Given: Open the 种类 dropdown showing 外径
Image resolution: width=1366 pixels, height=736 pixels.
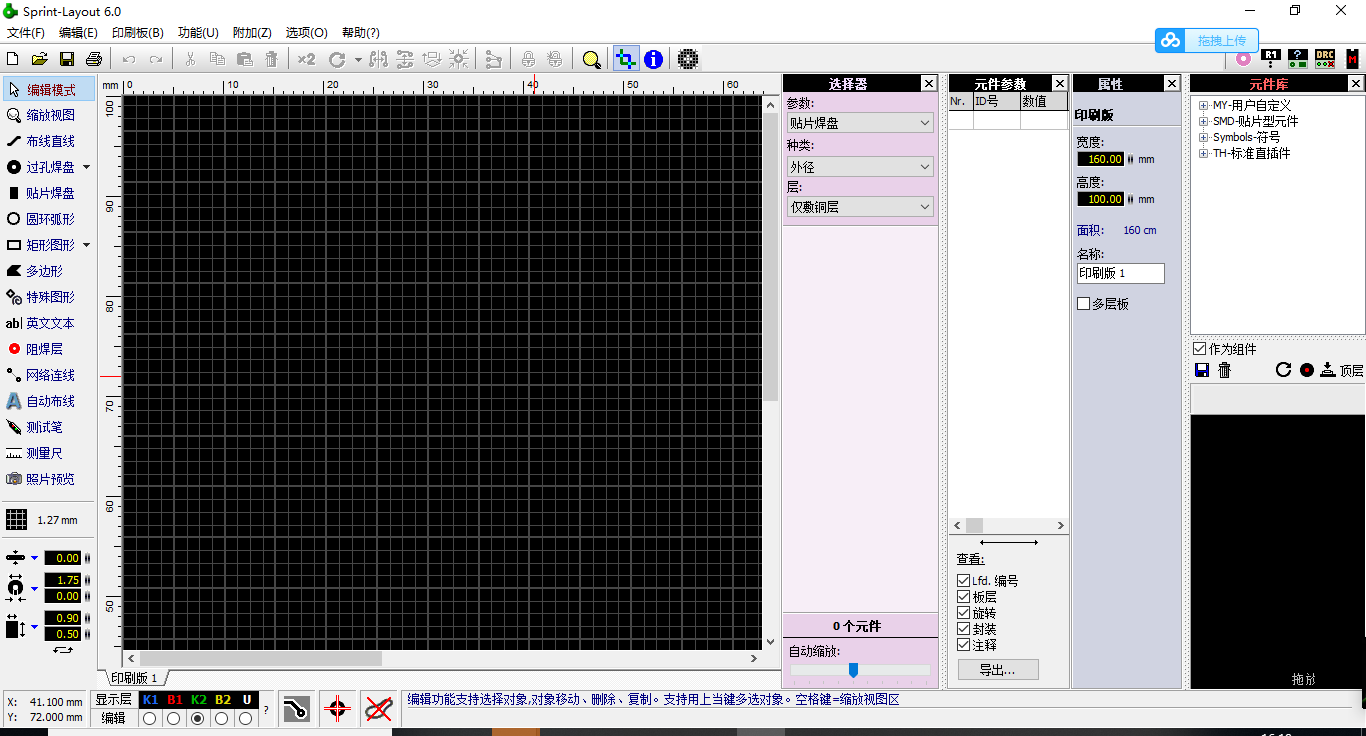Looking at the screenshot, I should point(860,167).
